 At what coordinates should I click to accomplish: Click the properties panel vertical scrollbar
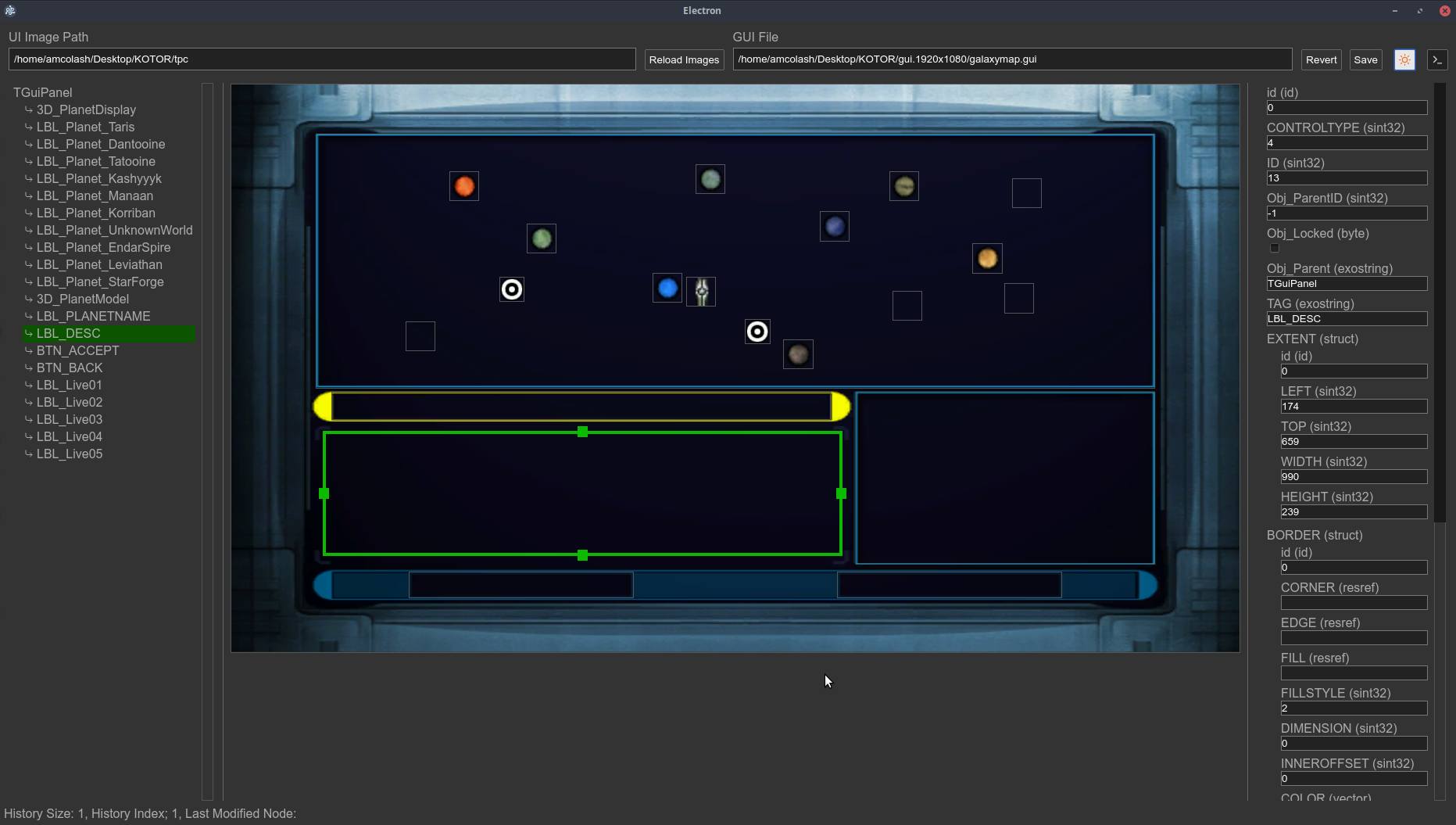pyautogui.click(x=1440, y=303)
